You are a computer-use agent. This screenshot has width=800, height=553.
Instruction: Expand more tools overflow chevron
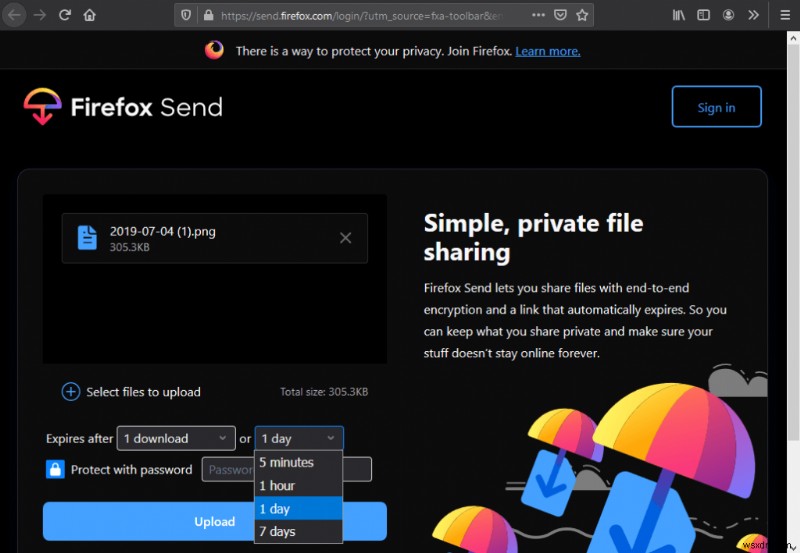(754, 15)
